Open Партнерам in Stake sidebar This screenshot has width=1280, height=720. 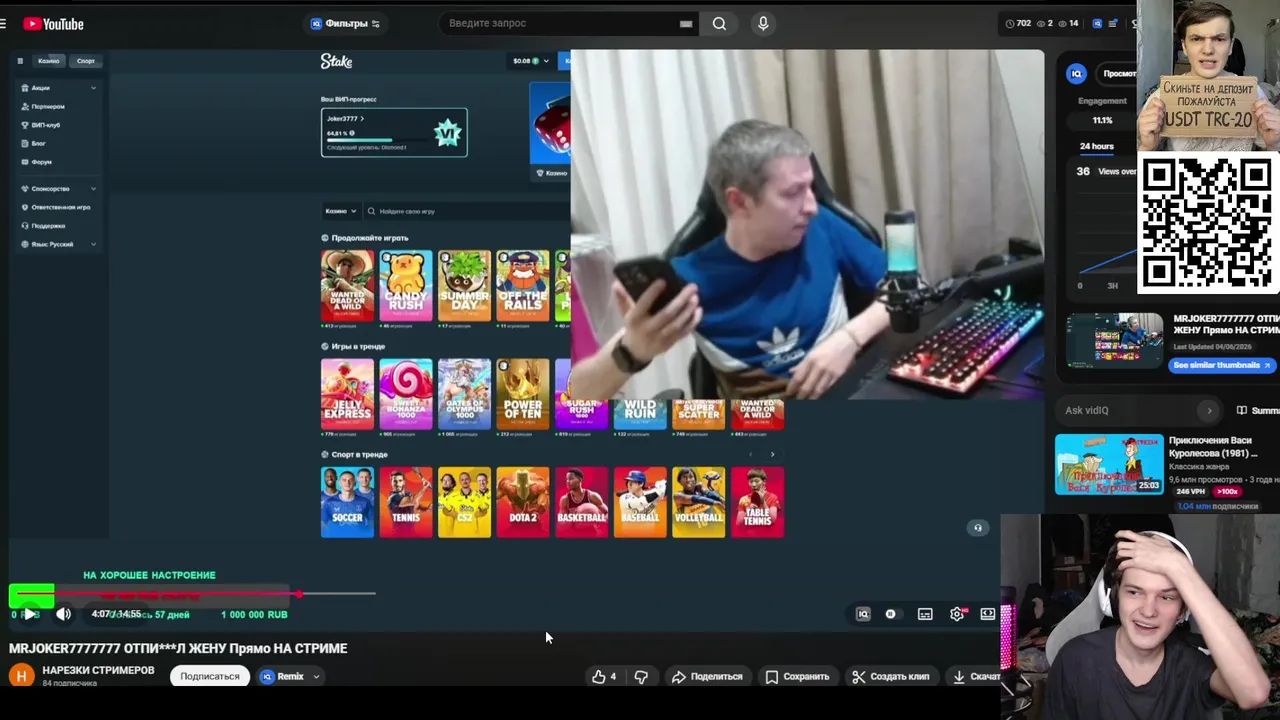click(47, 106)
